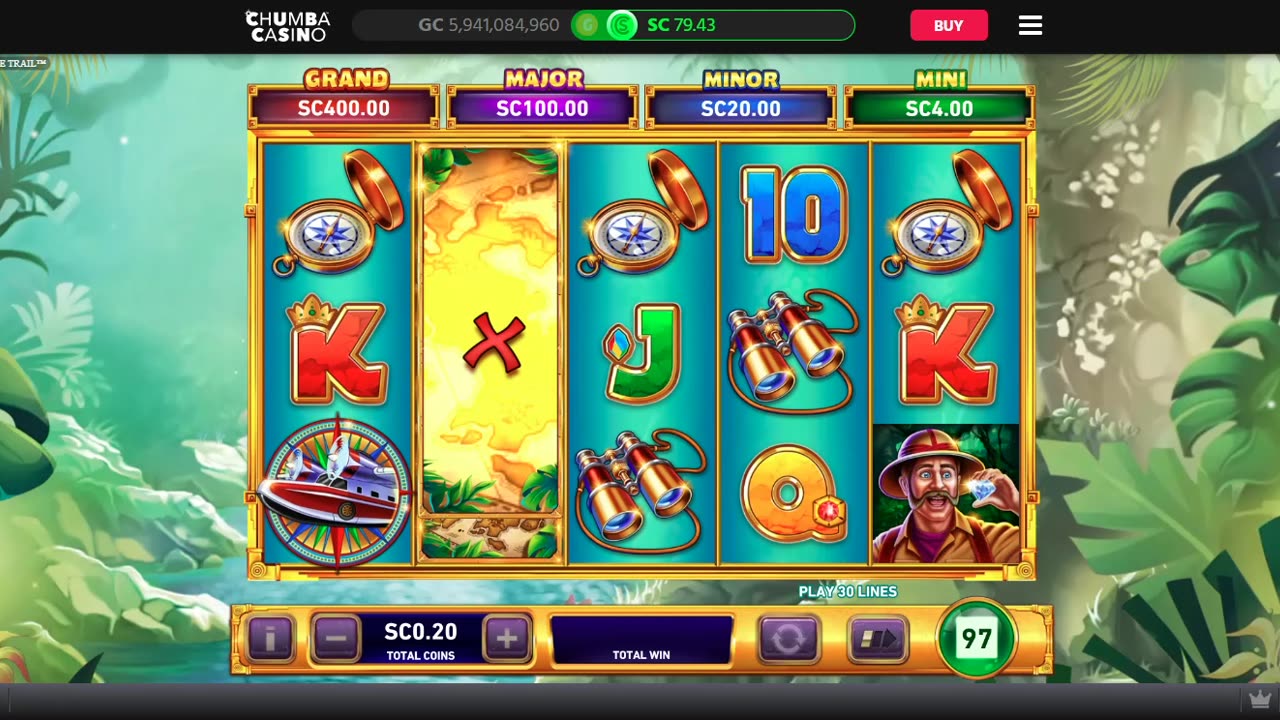Click the MINI jackpot SC4.00 panel
This screenshot has width=1280, height=720.
tap(939, 98)
